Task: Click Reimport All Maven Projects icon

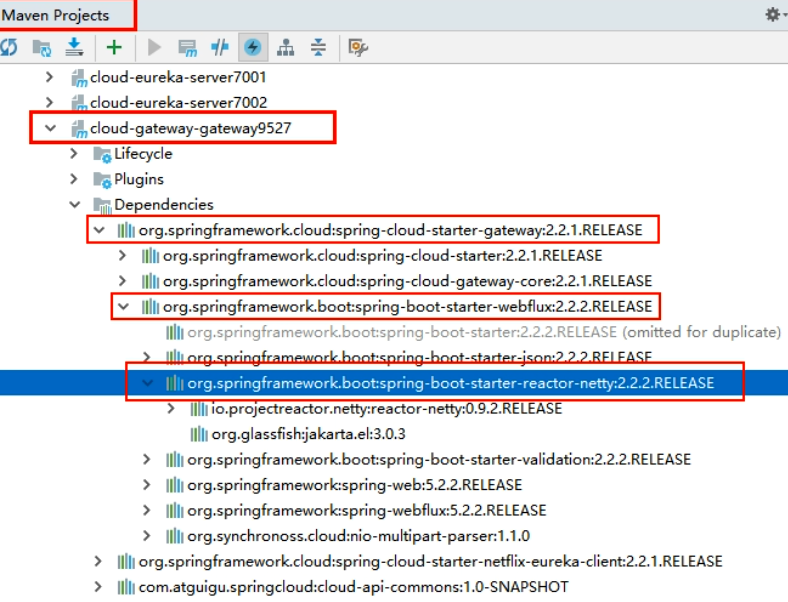Action: 9,48
